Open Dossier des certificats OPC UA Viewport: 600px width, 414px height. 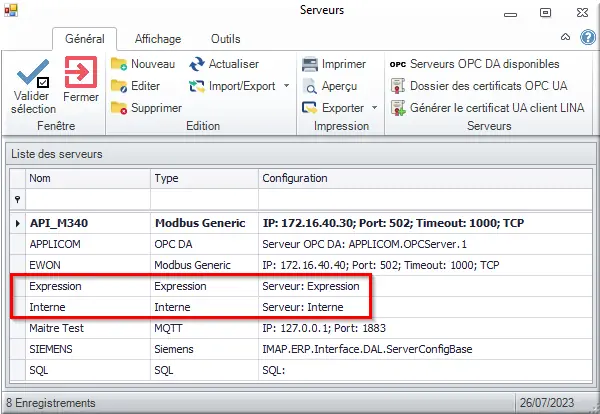click(479, 86)
